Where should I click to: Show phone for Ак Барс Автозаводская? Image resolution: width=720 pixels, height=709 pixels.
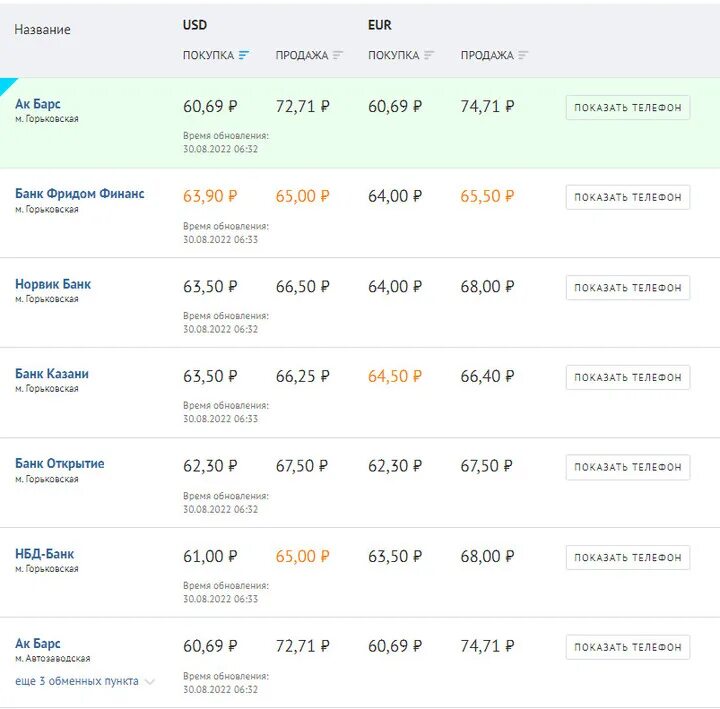(627, 648)
